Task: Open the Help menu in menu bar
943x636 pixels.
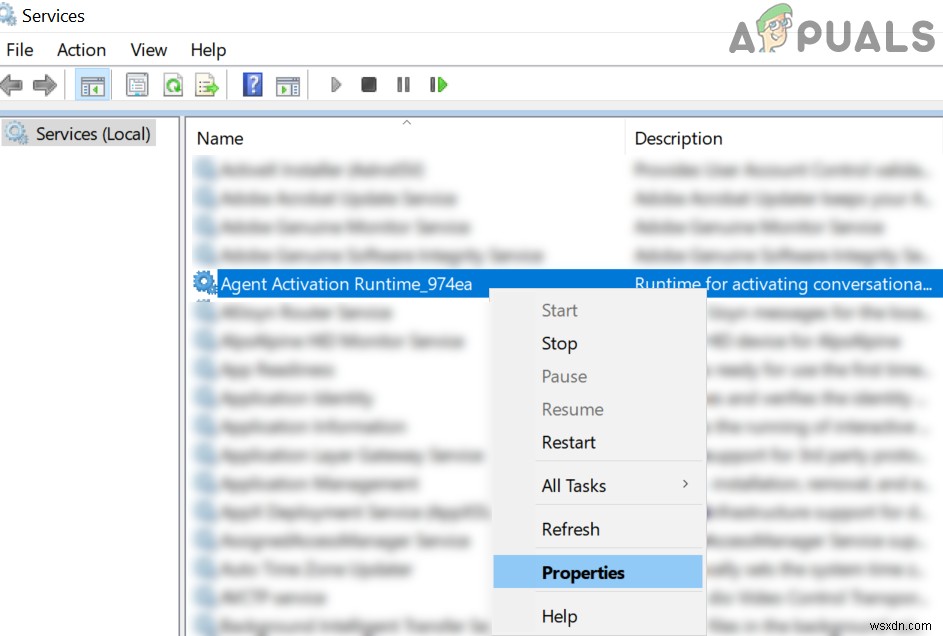Action: [x=208, y=50]
